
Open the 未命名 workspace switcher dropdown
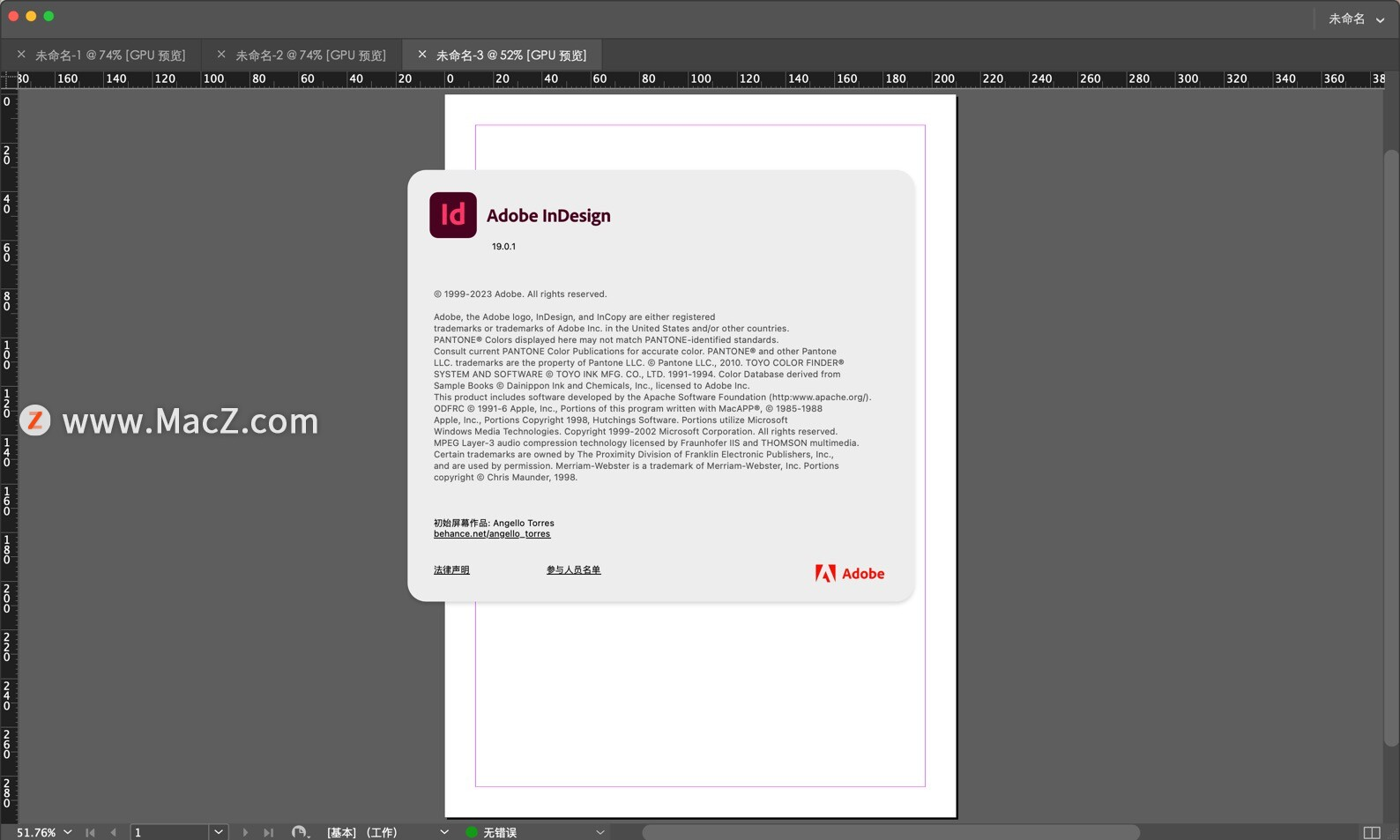pyautogui.click(x=1356, y=19)
